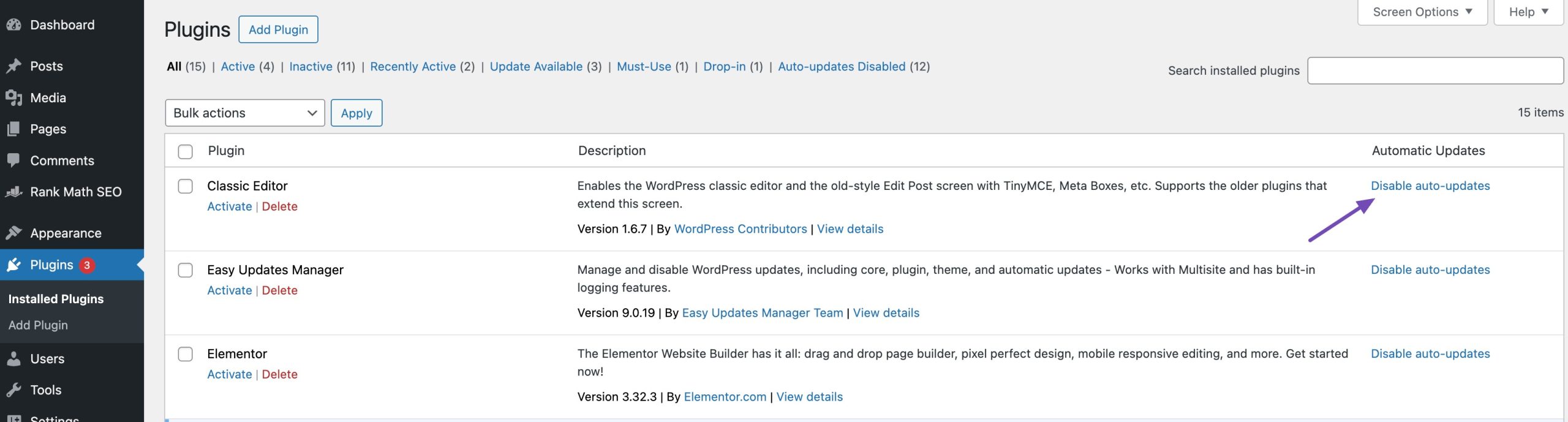Click the Media icon in sidebar

point(13,98)
